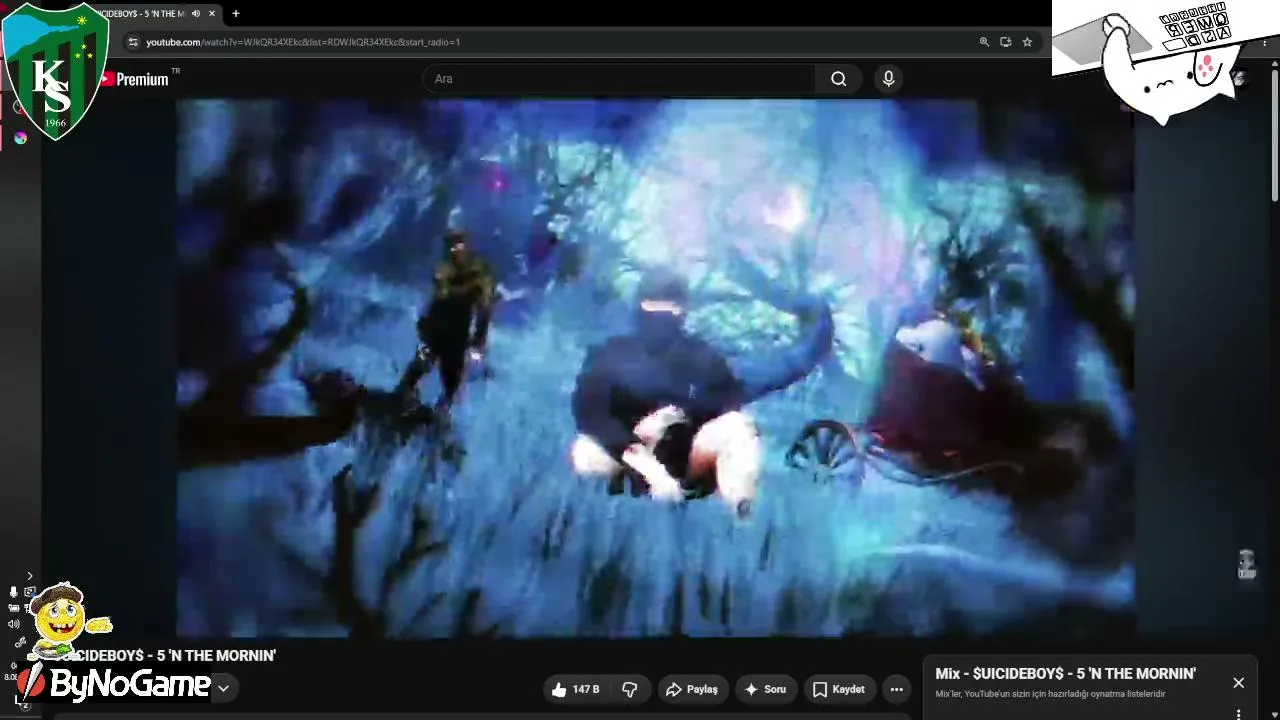Image resolution: width=1280 pixels, height=720 pixels.
Task: Click the video player to pause playback
Action: click(x=655, y=367)
